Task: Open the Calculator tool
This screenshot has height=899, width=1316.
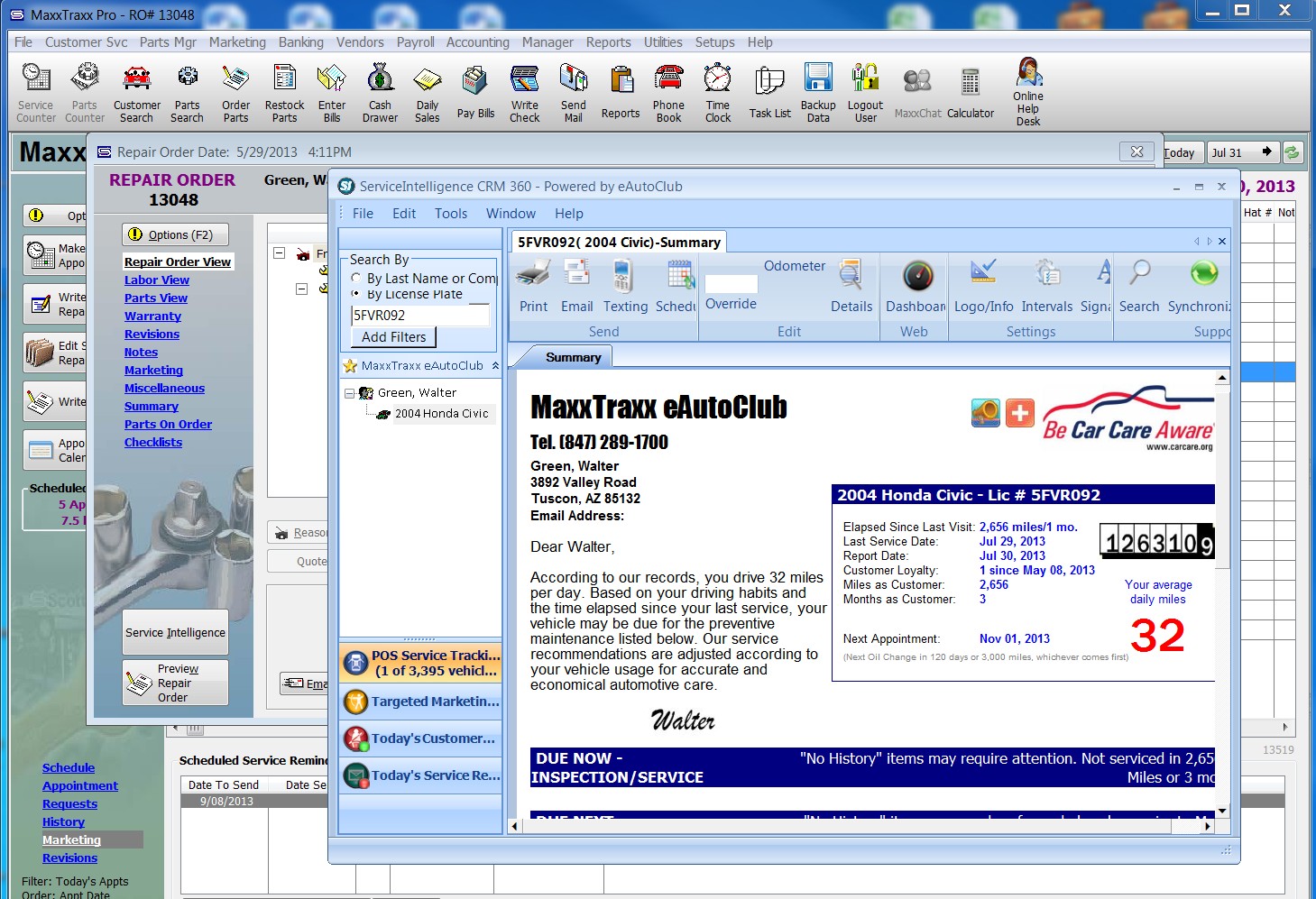Action: pos(971,93)
